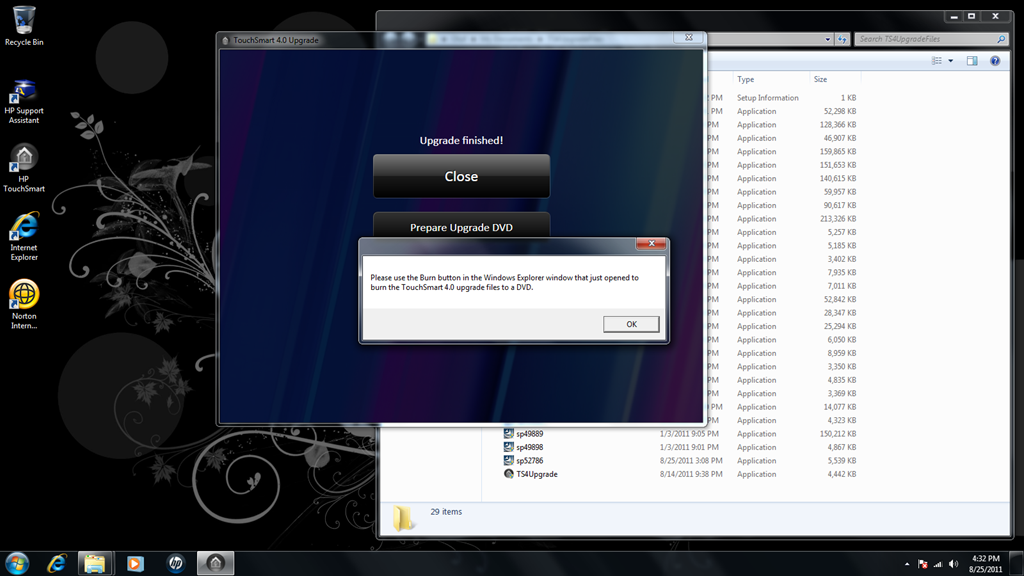Click the 52,298 KB size cell

click(840, 111)
